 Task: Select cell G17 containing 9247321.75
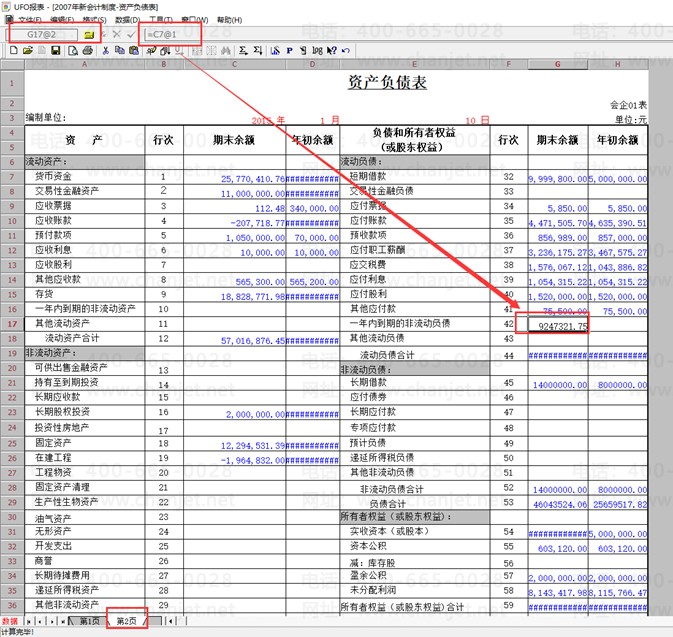558,325
